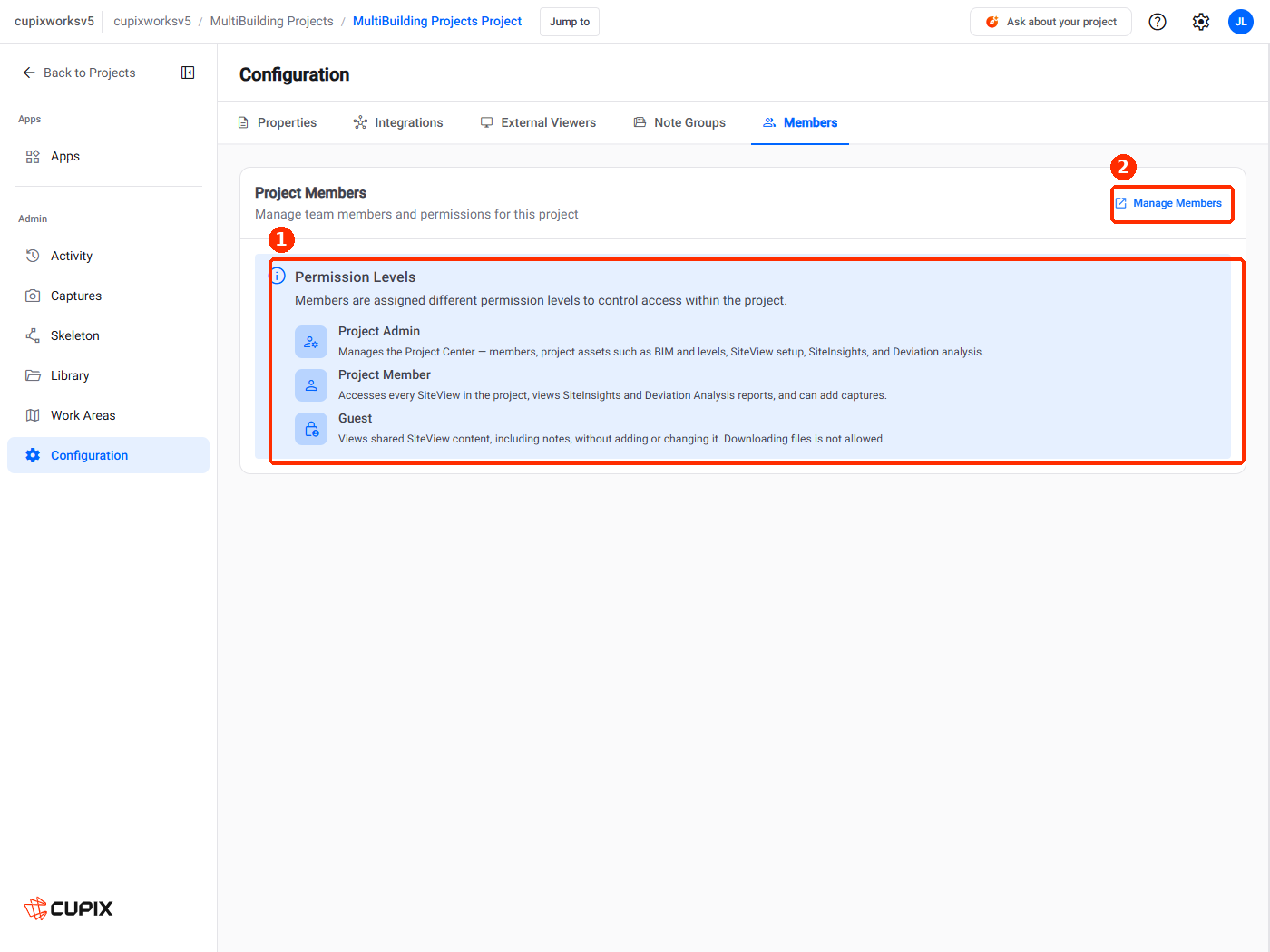Click Ask about your project button
Viewport: 1270px width, 952px height.
pos(1050,22)
